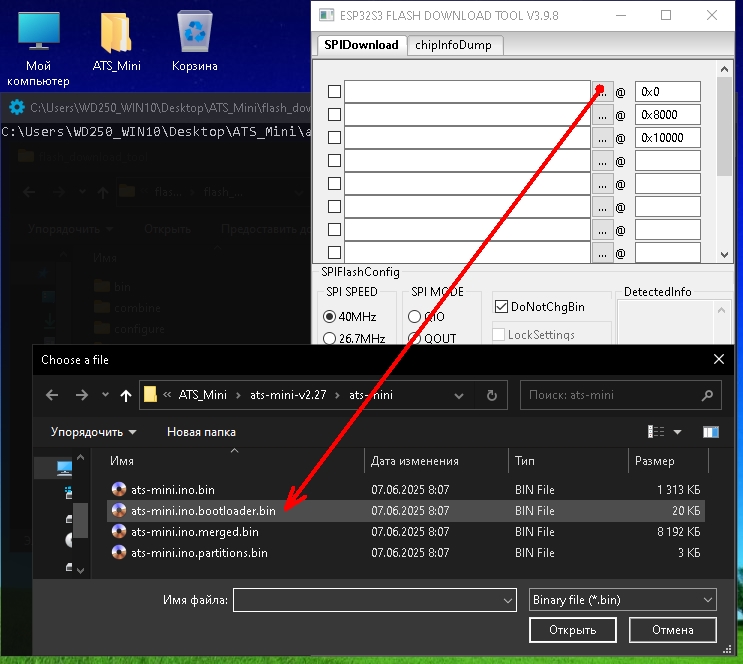Open the Мой компьютер desktop icon

tap(38, 40)
